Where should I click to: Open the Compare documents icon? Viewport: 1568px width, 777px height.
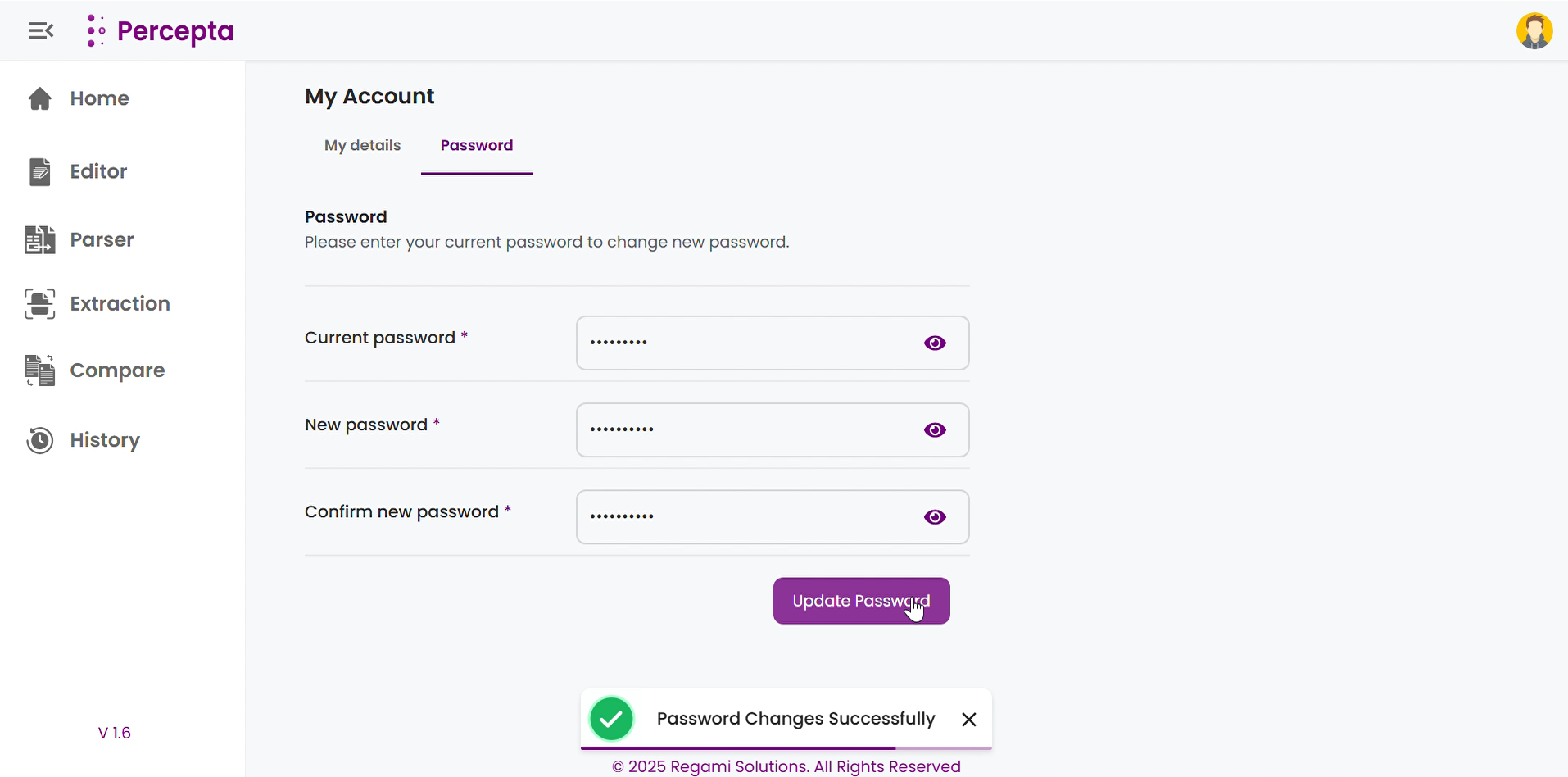pos(40,370)
